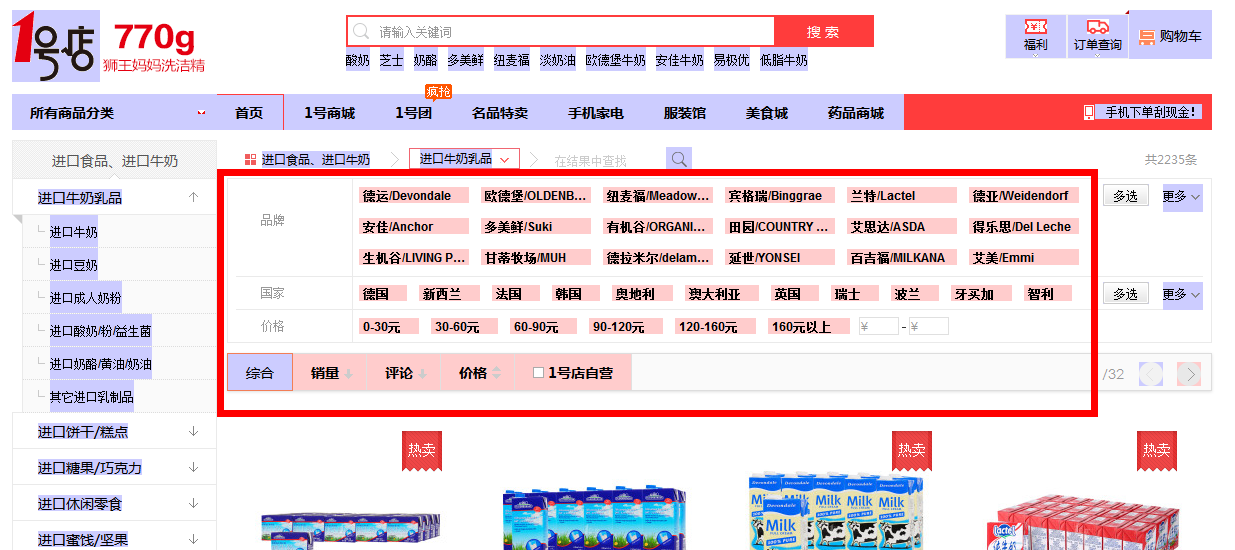Open 进口牛奶 subcategory
This screenshot has height=550, width=1235.
click(x=73, y=232)
